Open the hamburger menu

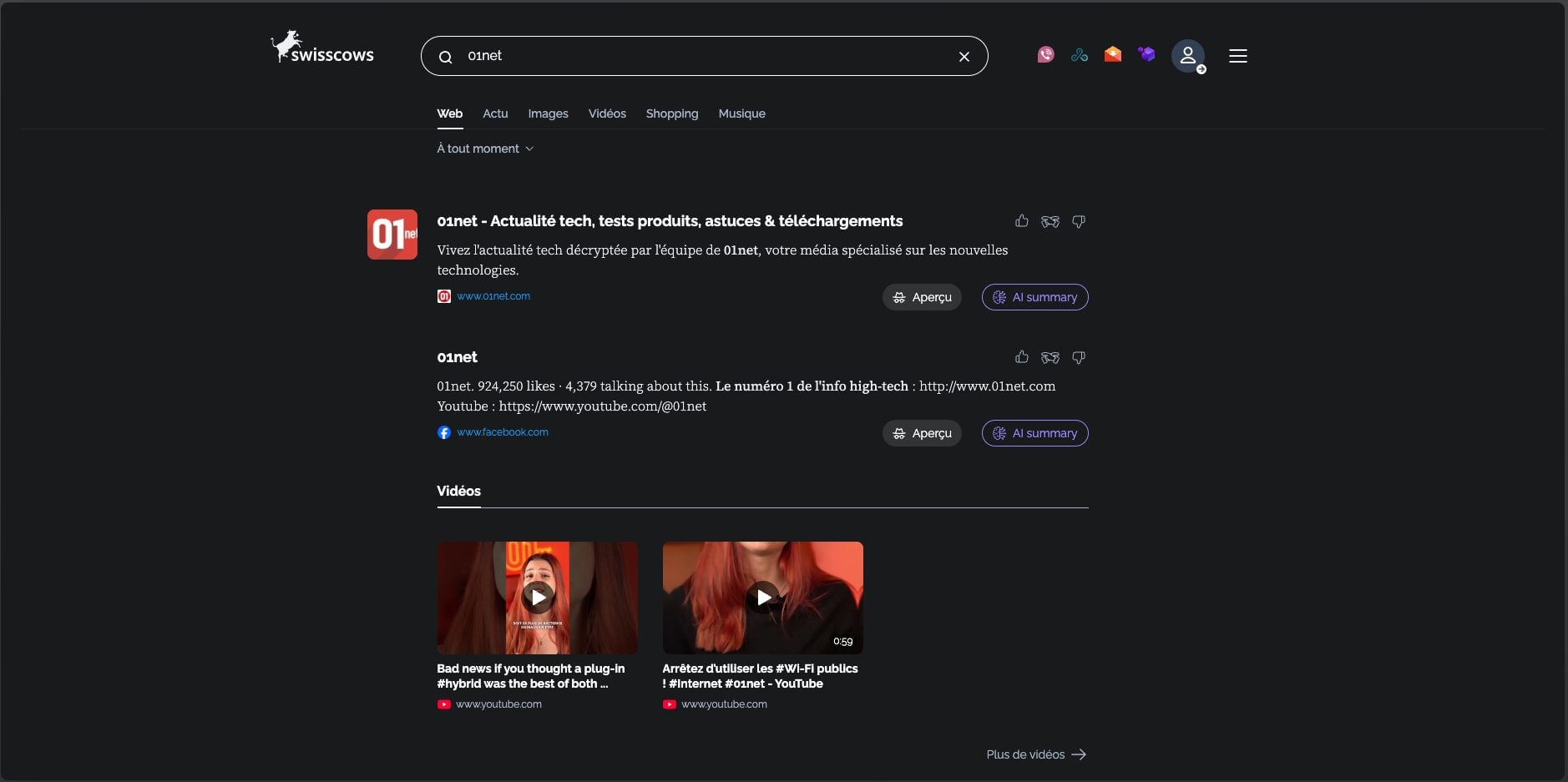[x=1238, y=56]
